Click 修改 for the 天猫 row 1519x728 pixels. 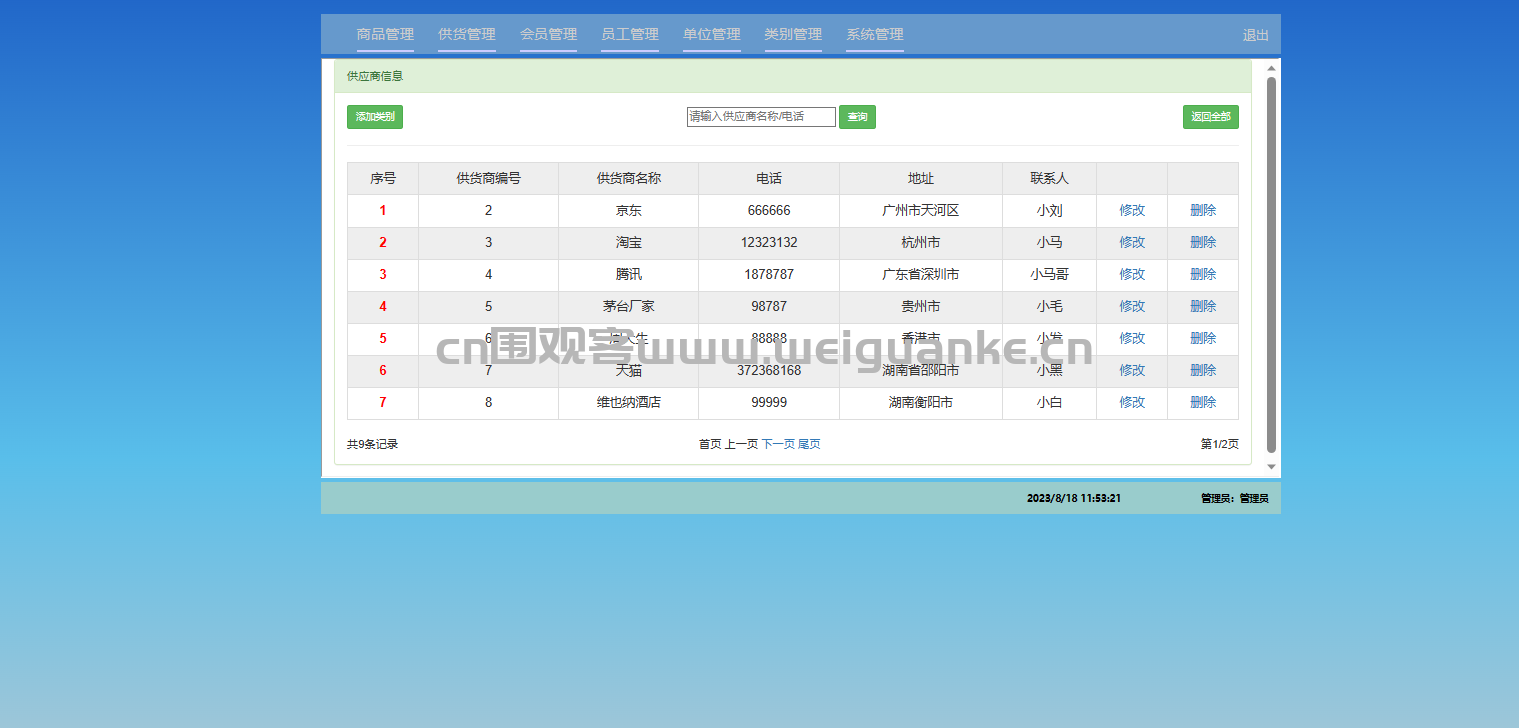[1132, 370]
